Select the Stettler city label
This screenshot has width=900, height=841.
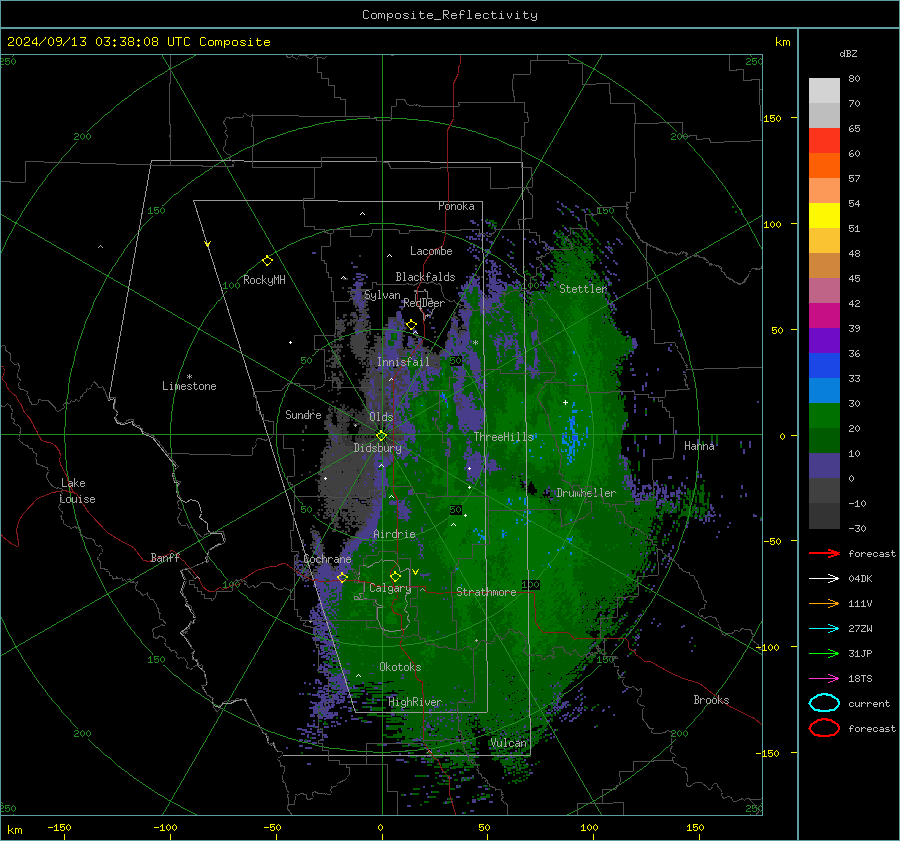pos(583,289)
